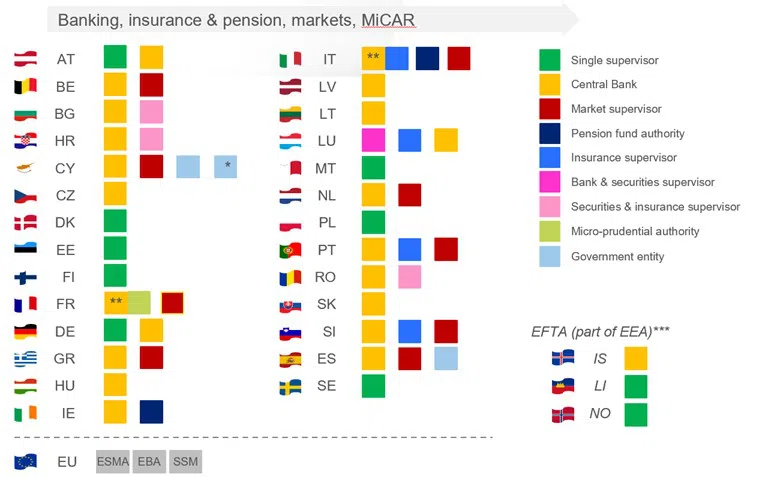Select the European Union flag beside EU
The height and width of the screenshot is (477, 759).
(26, 462)
